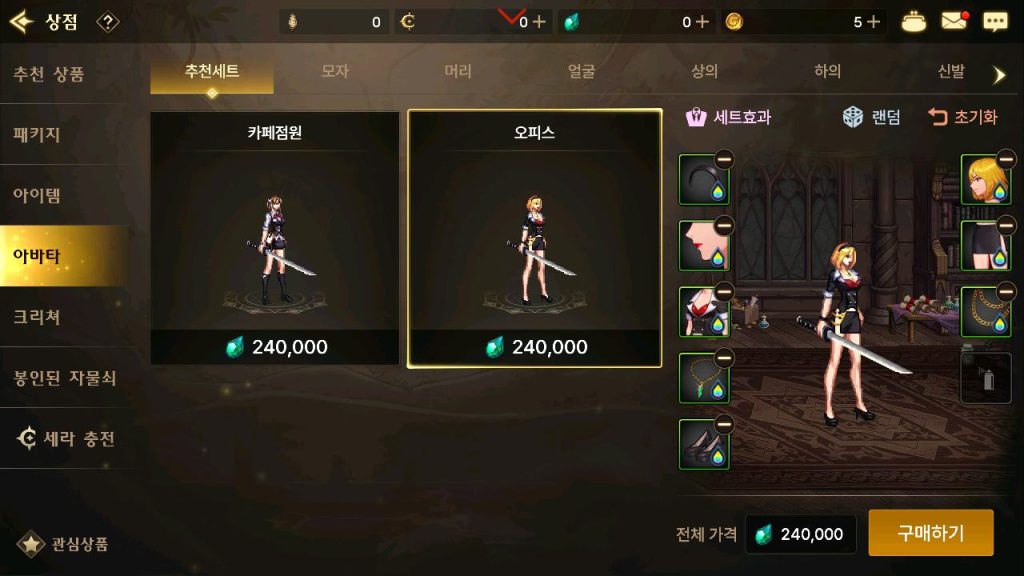The width and height of the screenshot is (1024, 576).
Task: Add more green gems with plus
Action: (x=702, y=22)
